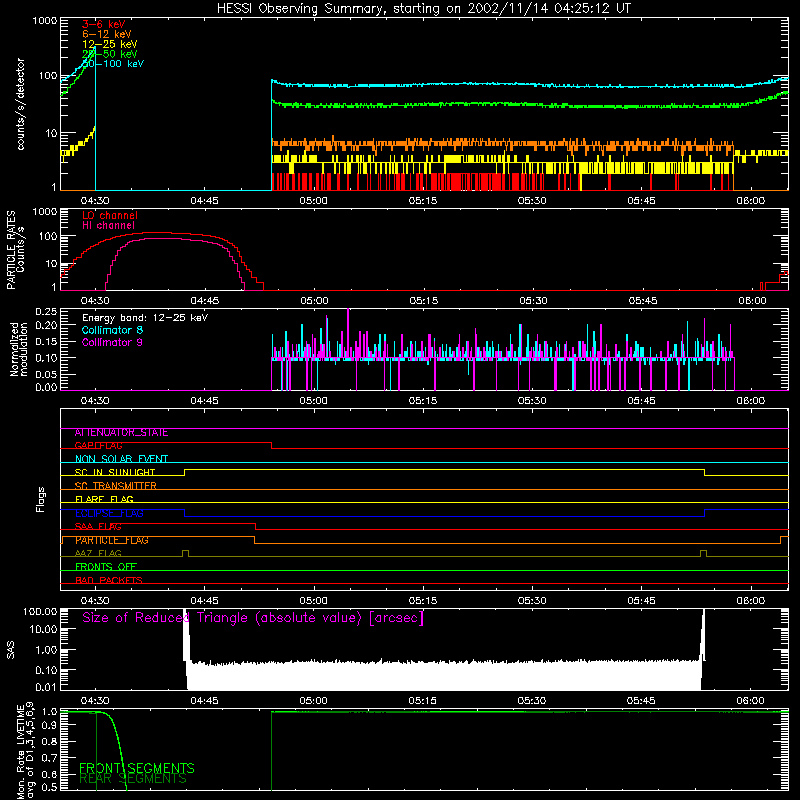Select the red 3-6 keV legend label
800x800 pixels.
(x=104, y=24)
